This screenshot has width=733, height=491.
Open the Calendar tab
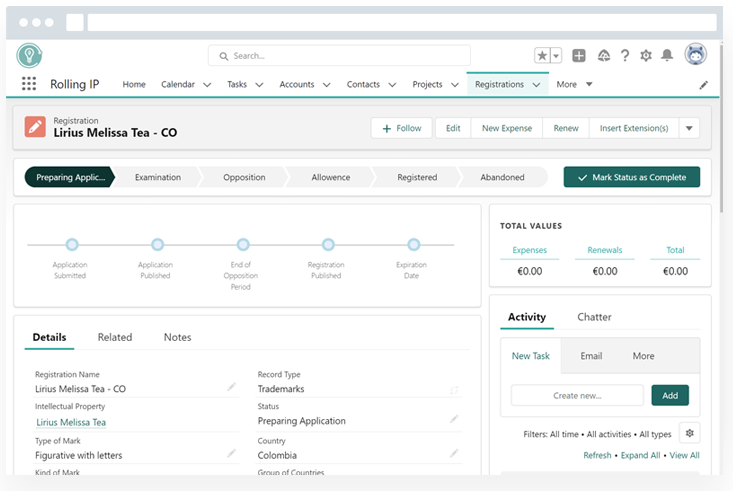[x=178, y=84]
